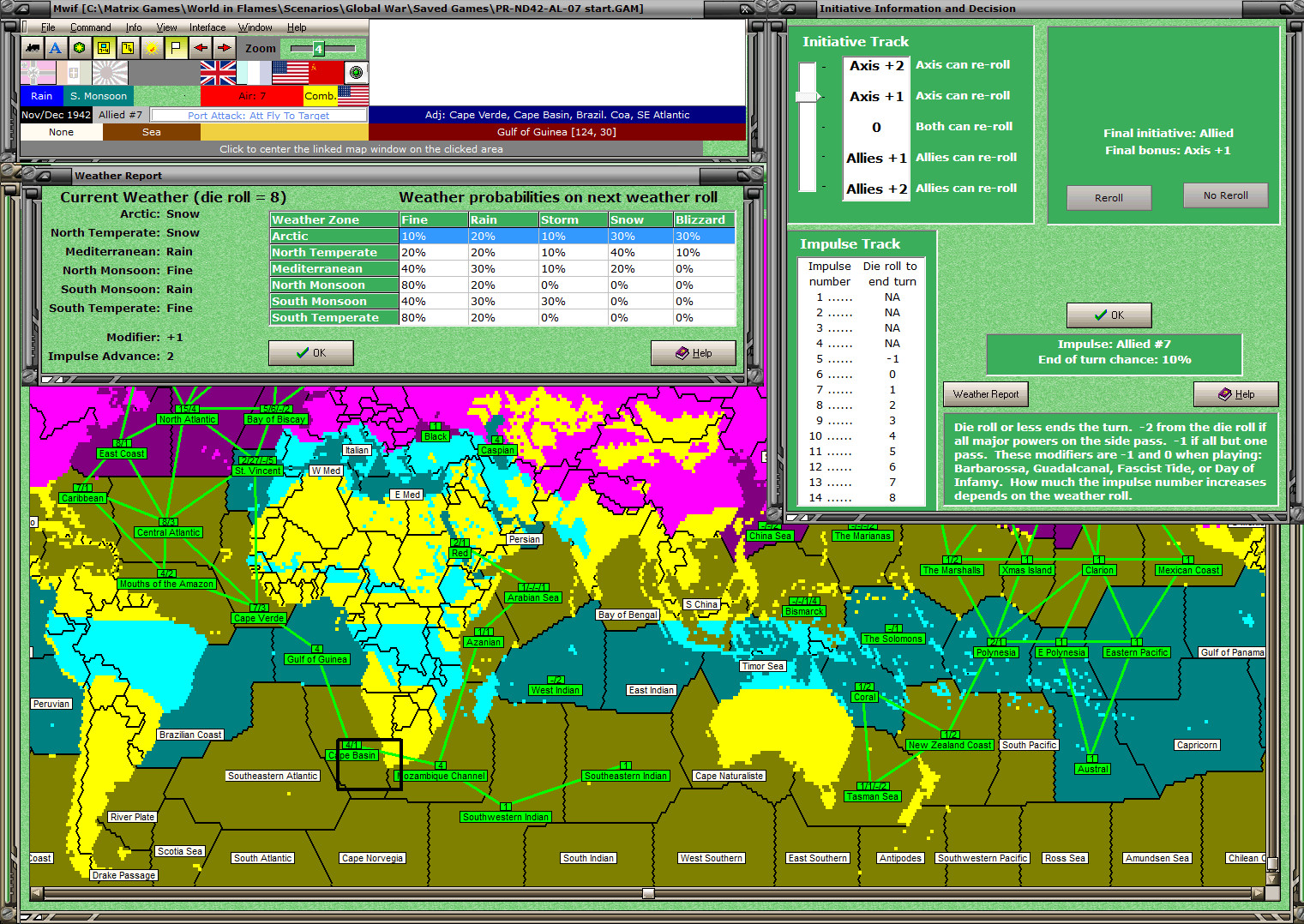Select the large United States flag icon
This screenshot has height=924, width=1304.
click(290, 73)
